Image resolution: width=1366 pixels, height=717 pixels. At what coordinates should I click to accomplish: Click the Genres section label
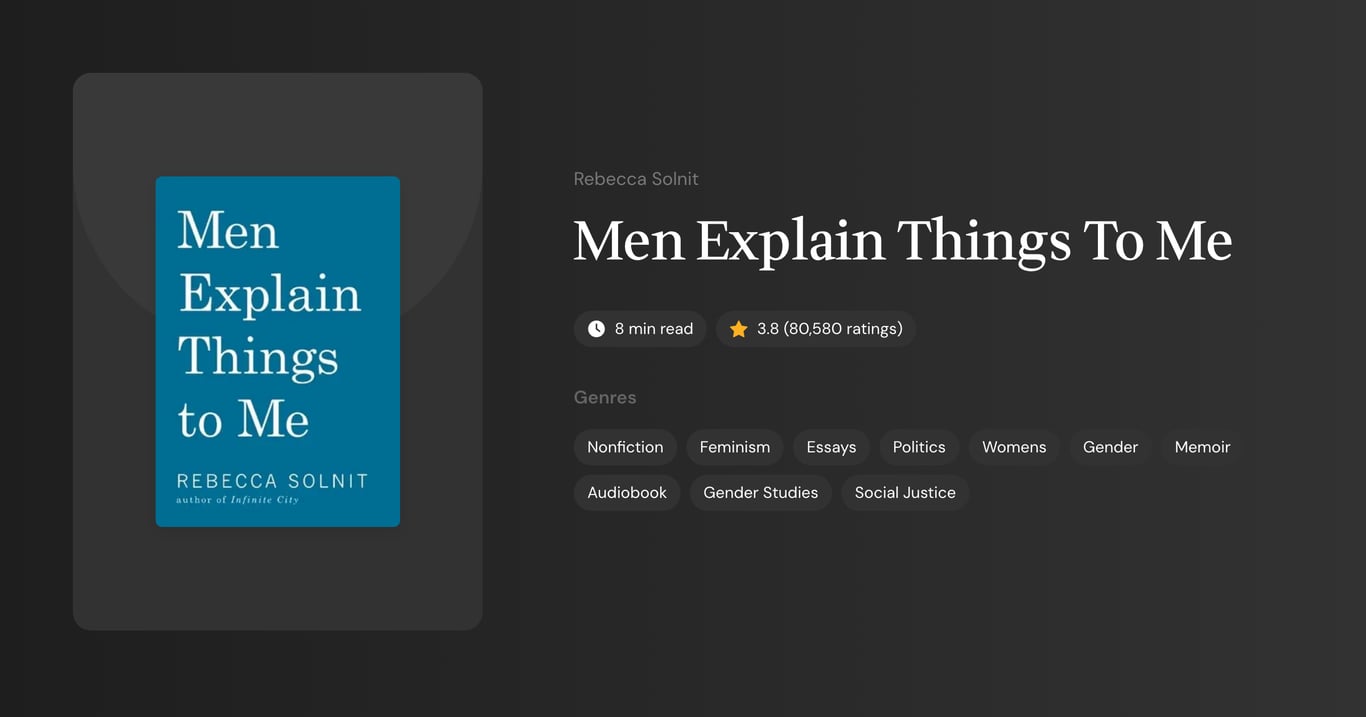pyautogui.click(x=605, y=397)
